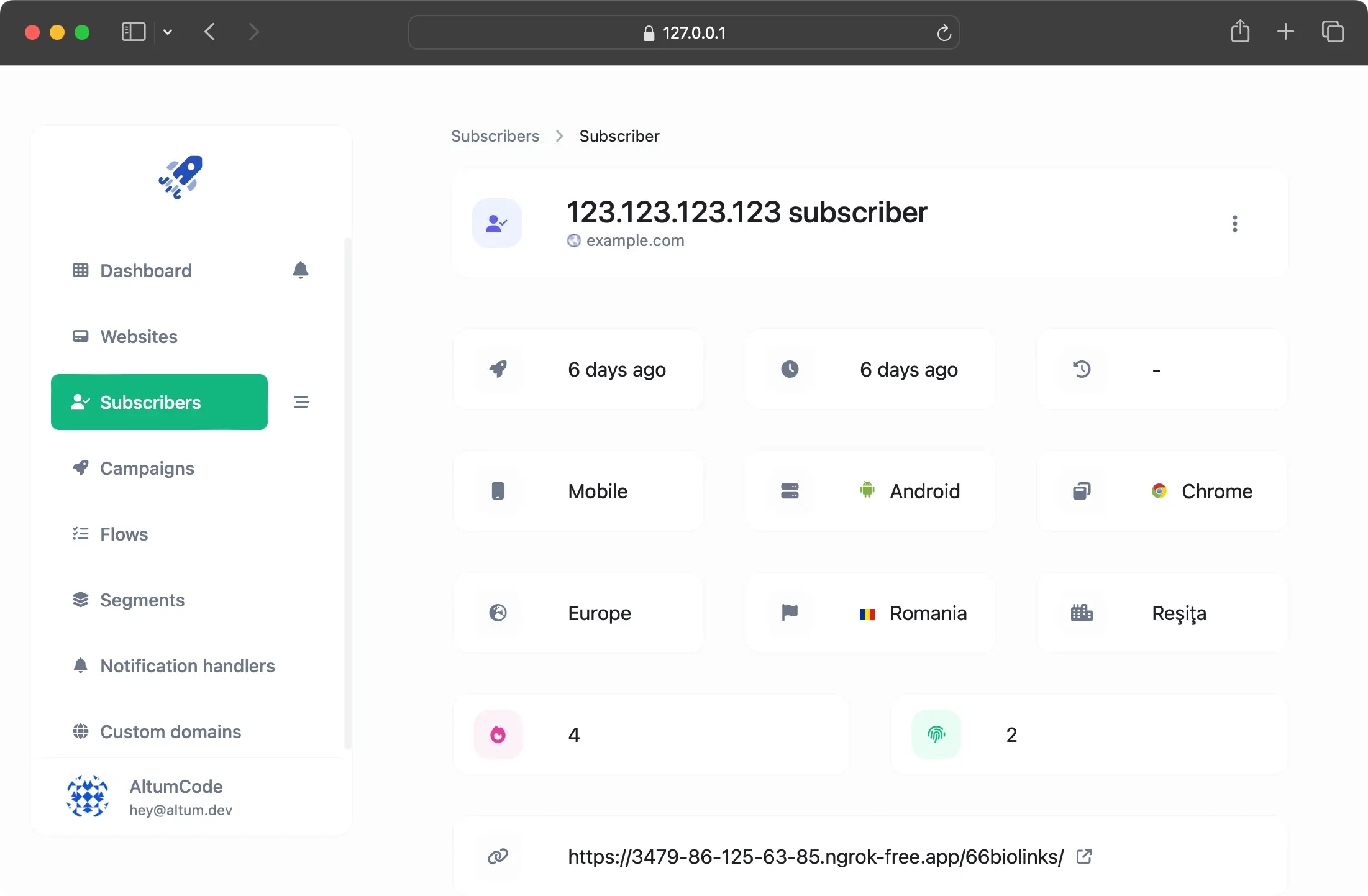1368x896 pixels.
Task: Select the Subscribers menu entry
Action: [x=151, y=401]
